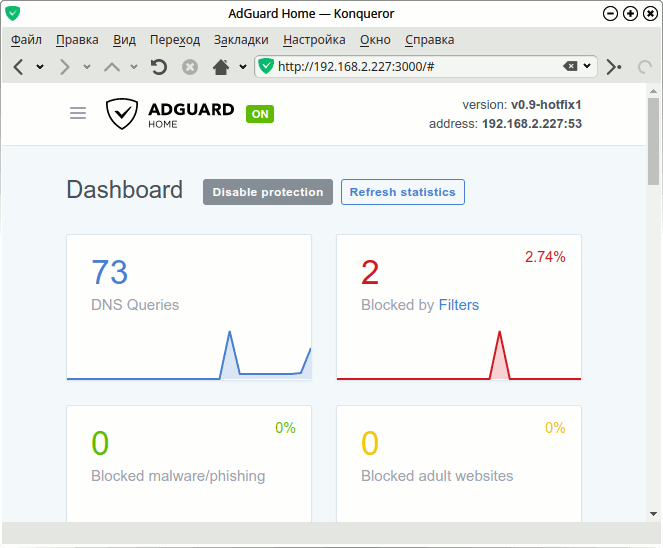Open the forward history dropdown arrow
The image size is (663, 548).
(x=87, y=67)
